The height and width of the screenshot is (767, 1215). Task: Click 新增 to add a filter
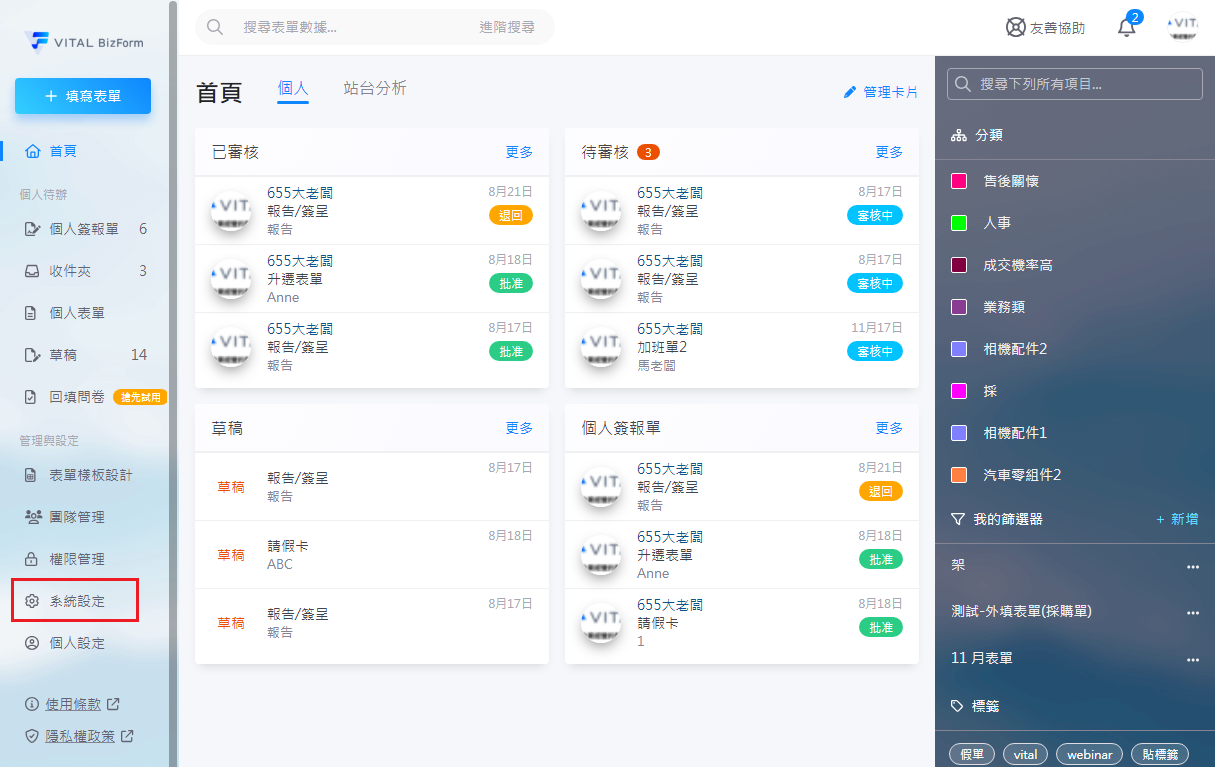[1177, 519]
